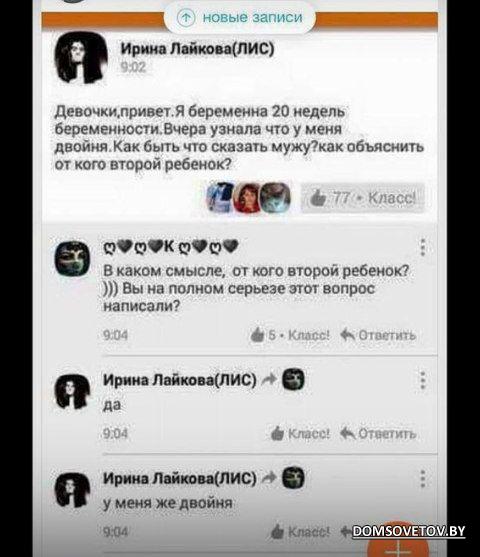Image resolution: width=480 pixels, height=557 pixels.
Task: Open the three-dot menu on the 'да' reply
Action: click(x=422, y=380)
